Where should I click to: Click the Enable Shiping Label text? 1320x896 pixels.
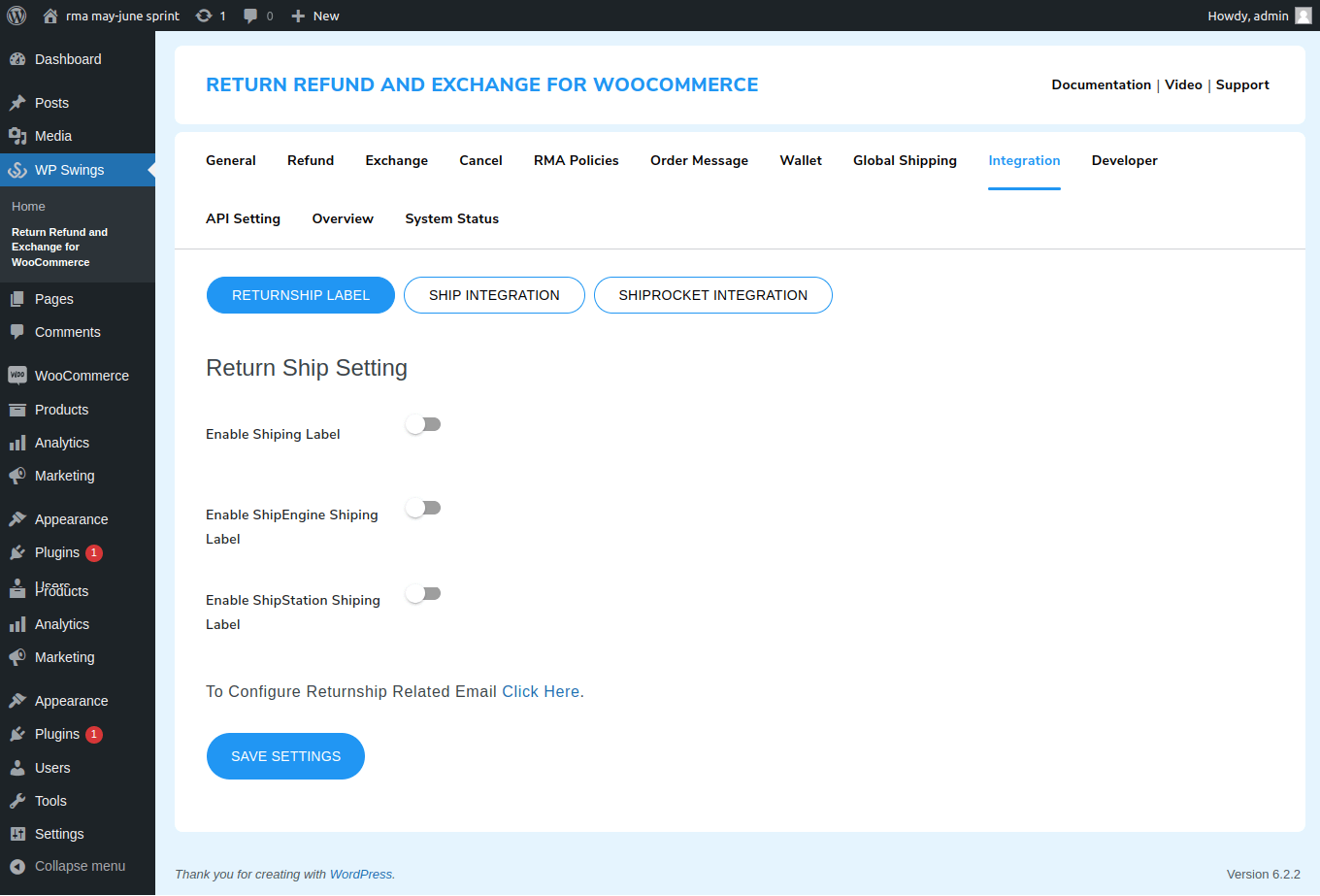click(x=273, y=434)
